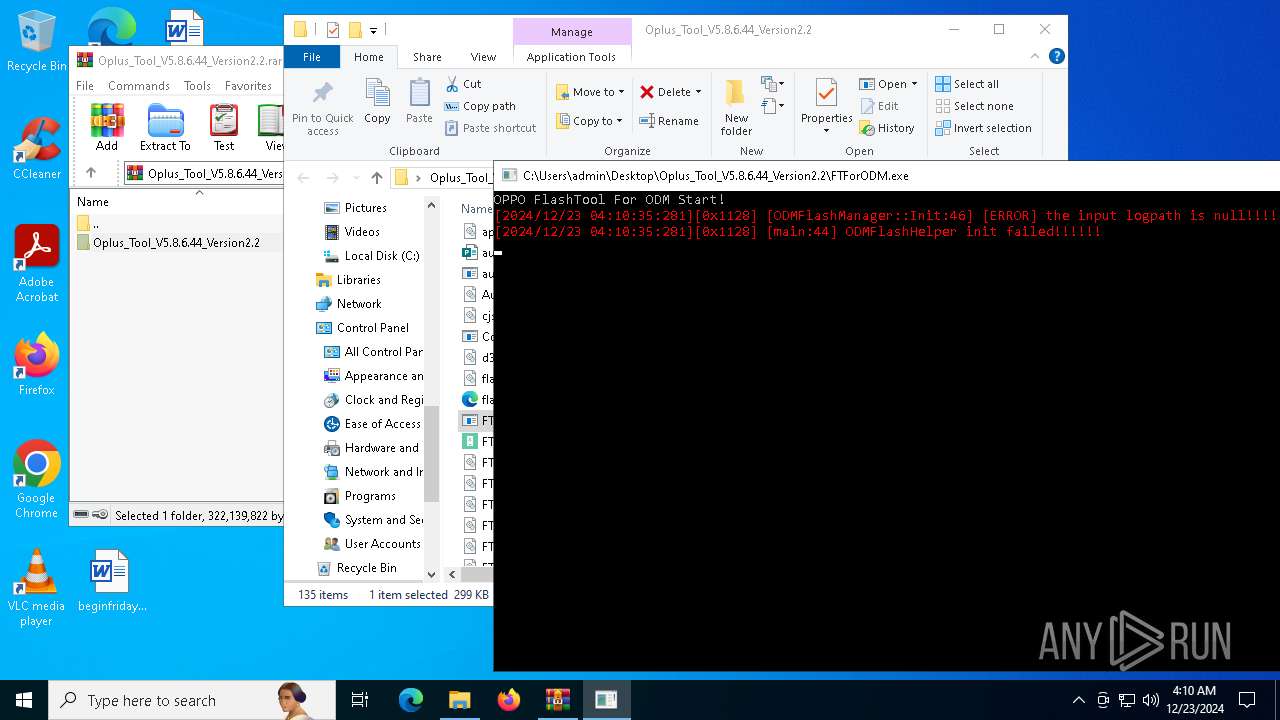
Task: Select Programs in navigation pane
Action: coord(370,496)
